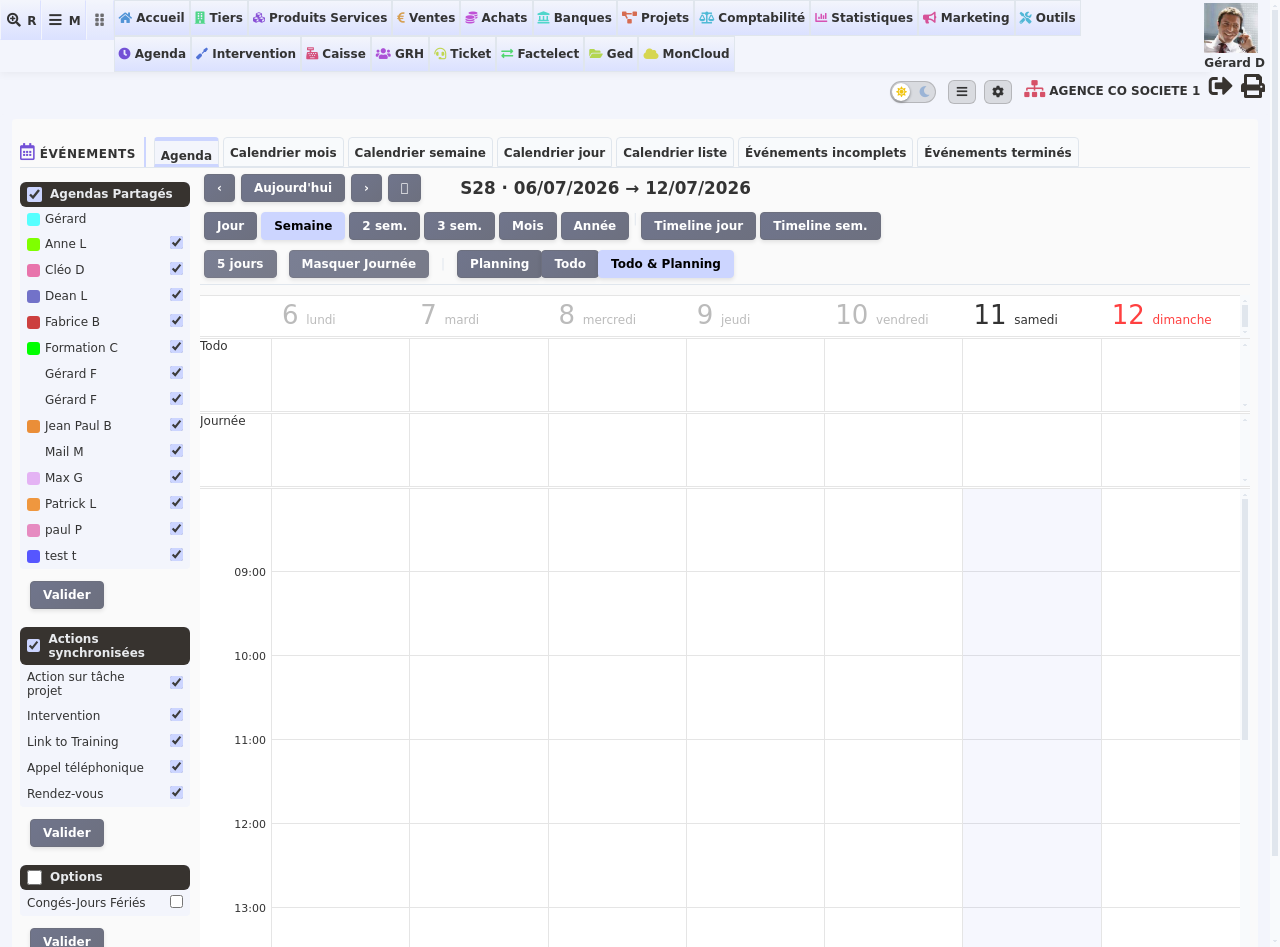Image resolution: width=1280 pixels, height=947 pixels.
Task: Open the MonCloud module
Action: (687, 54)
